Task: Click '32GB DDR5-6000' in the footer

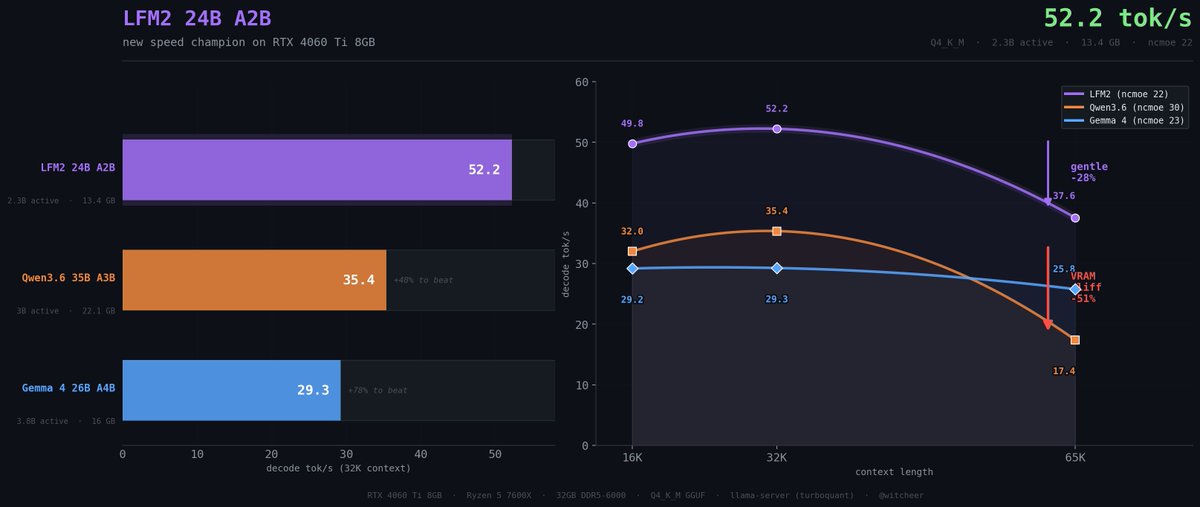Action: pos(589,494)
